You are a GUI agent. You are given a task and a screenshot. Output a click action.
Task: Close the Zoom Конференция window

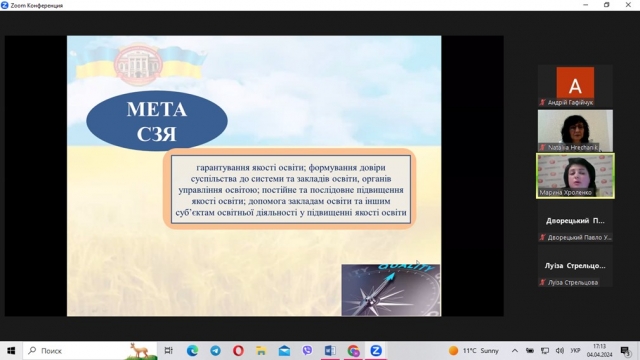pos(628,5)
